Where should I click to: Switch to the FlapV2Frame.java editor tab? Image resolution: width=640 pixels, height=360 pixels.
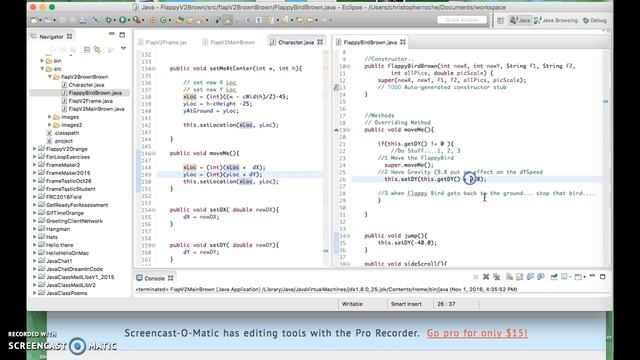tap(162, 42)
